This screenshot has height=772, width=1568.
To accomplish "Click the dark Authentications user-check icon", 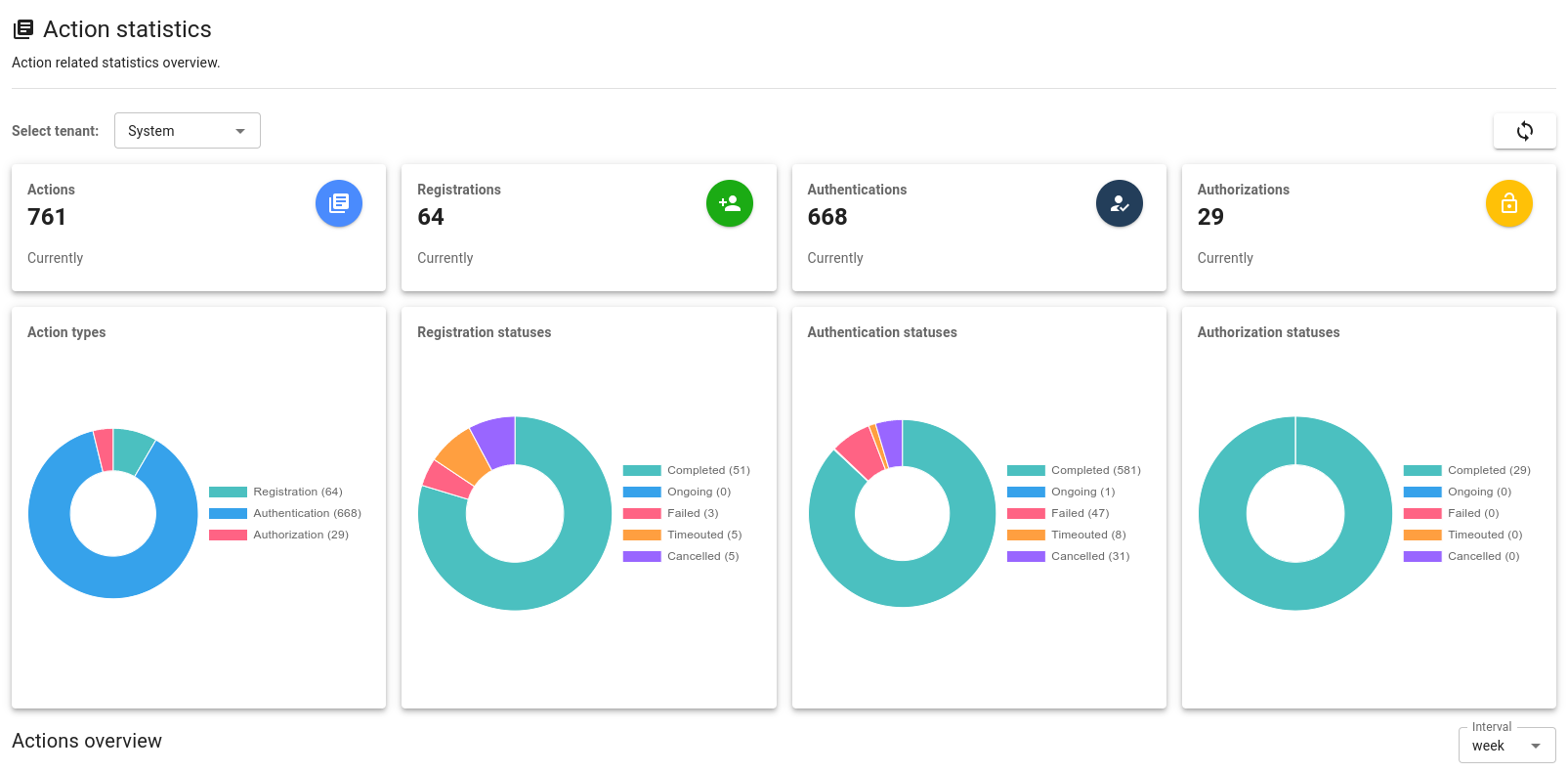I will 1119,203.
